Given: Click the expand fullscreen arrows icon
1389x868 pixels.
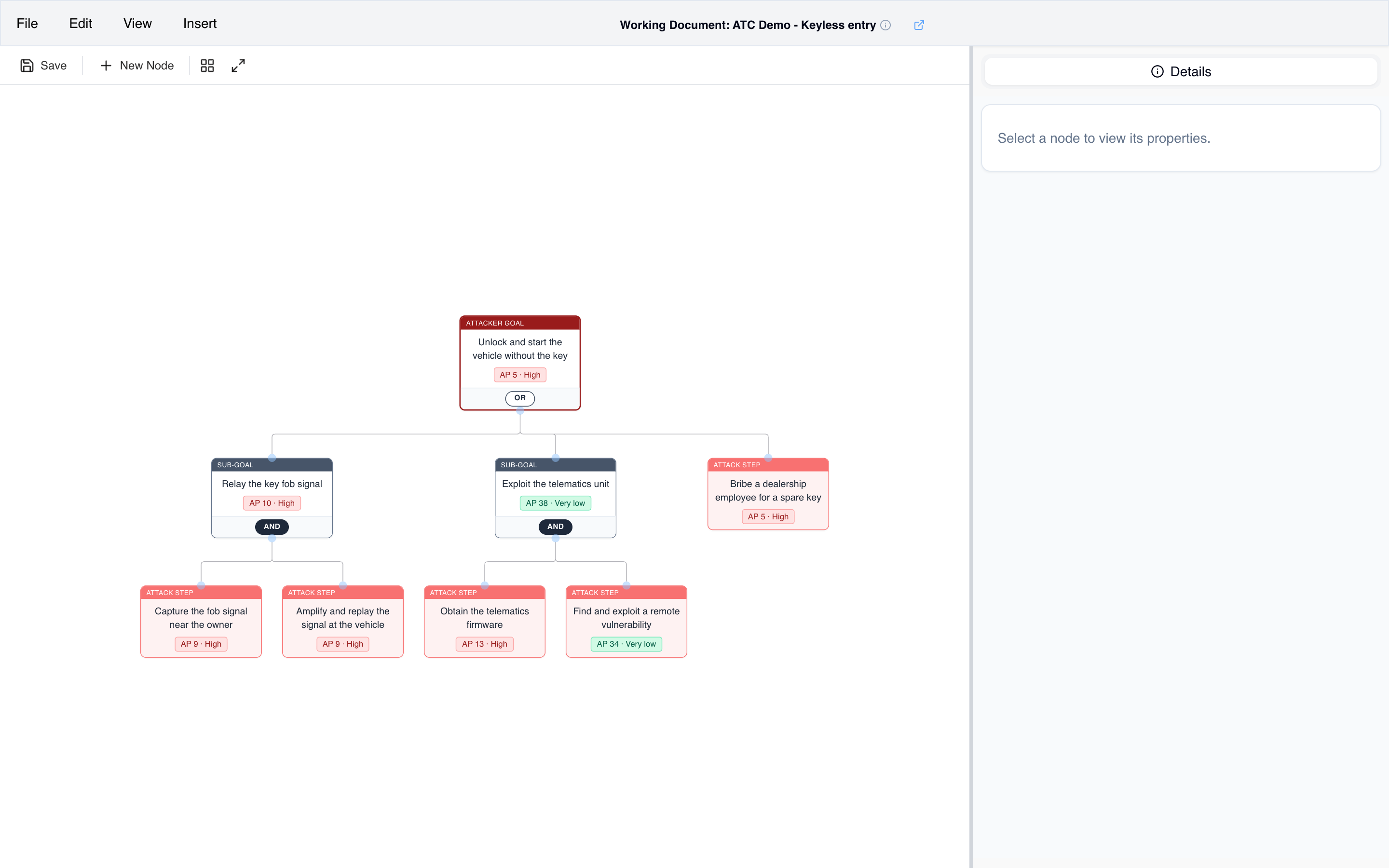Looking at the screenshot, I should pyautogui.click(x=238, y=66).
